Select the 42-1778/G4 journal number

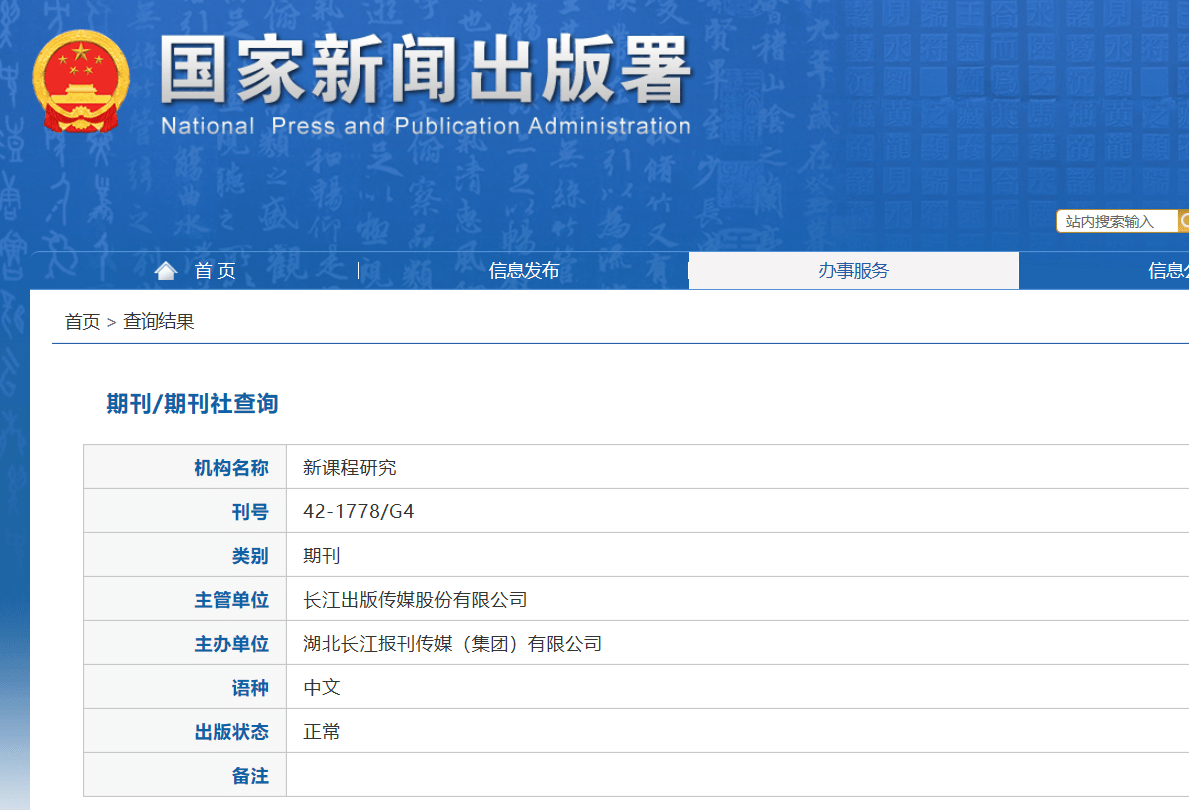359,512
